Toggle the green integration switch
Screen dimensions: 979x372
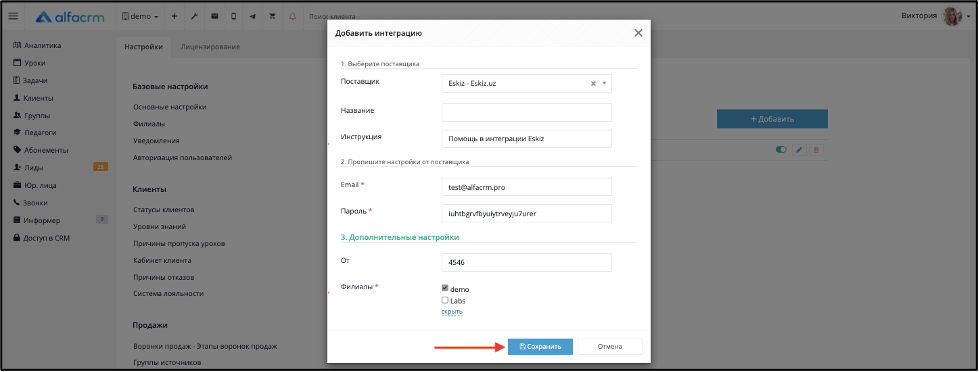coord(781,150)
